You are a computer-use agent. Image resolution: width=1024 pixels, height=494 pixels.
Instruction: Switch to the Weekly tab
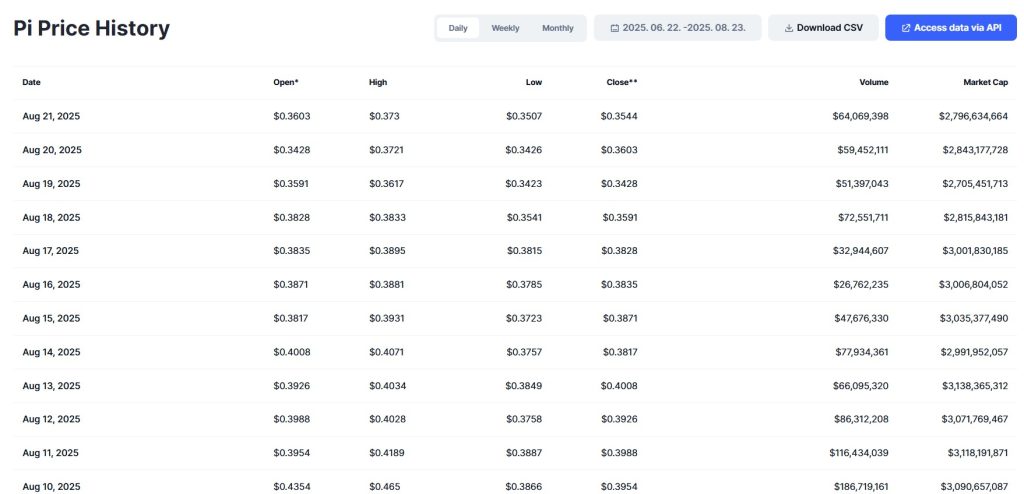(505, 28)
